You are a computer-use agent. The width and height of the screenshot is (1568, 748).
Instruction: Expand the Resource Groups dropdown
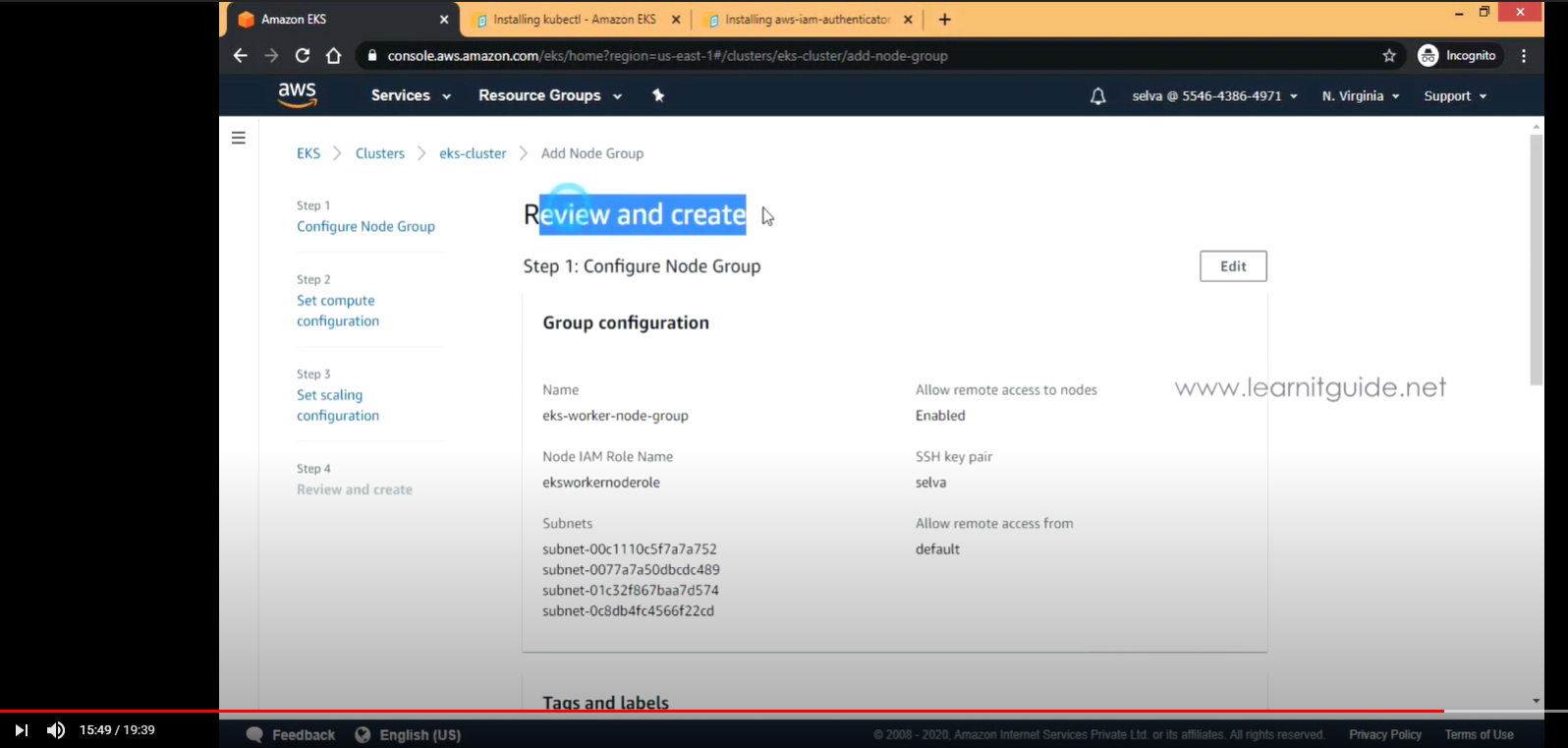(x=550, y=95)
